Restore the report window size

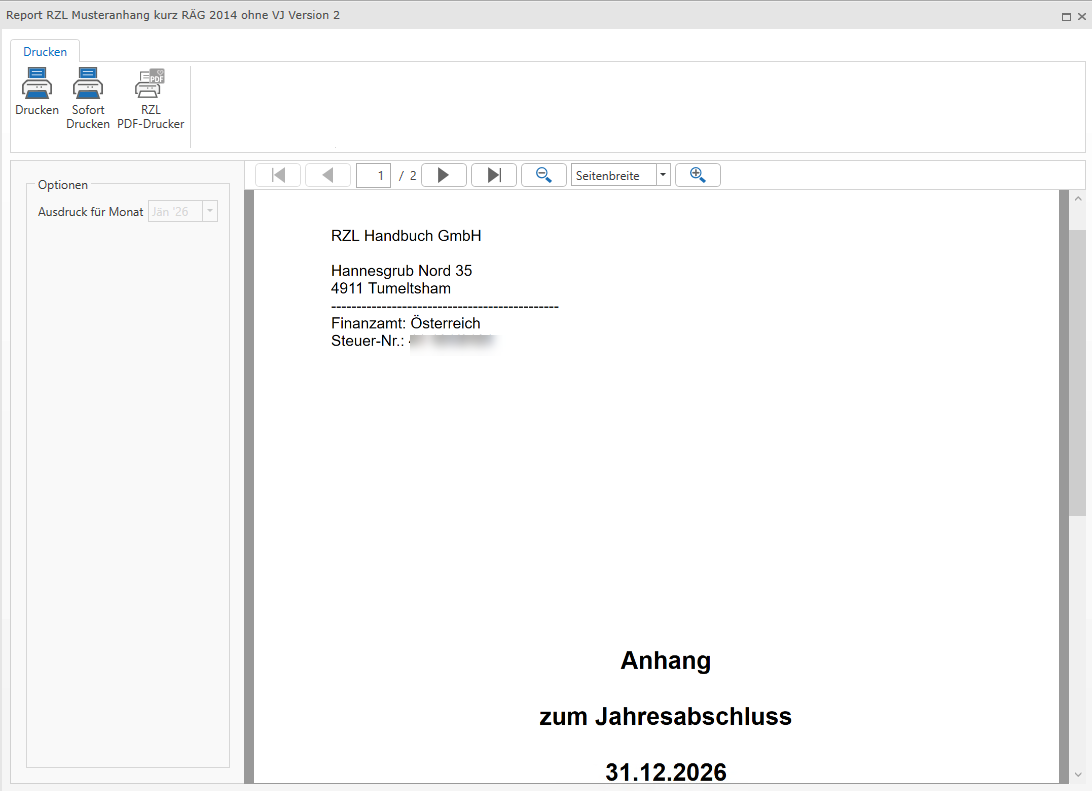pyautogui.click(x=1067, y=16)
